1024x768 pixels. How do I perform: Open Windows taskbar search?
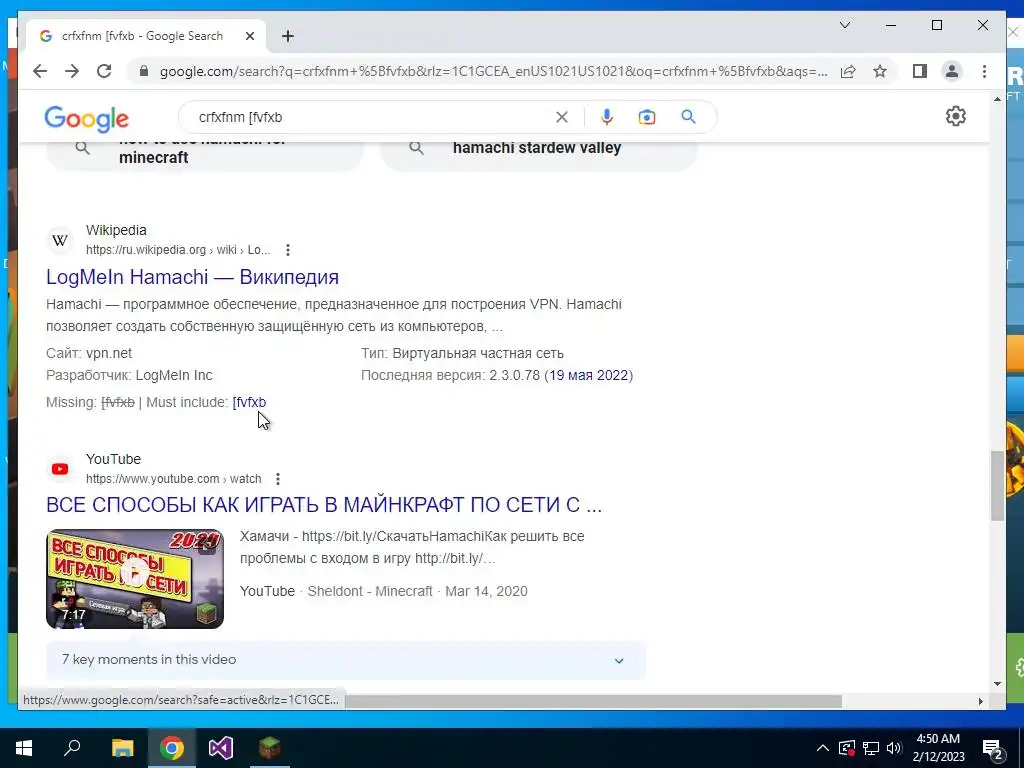(72, 748)
